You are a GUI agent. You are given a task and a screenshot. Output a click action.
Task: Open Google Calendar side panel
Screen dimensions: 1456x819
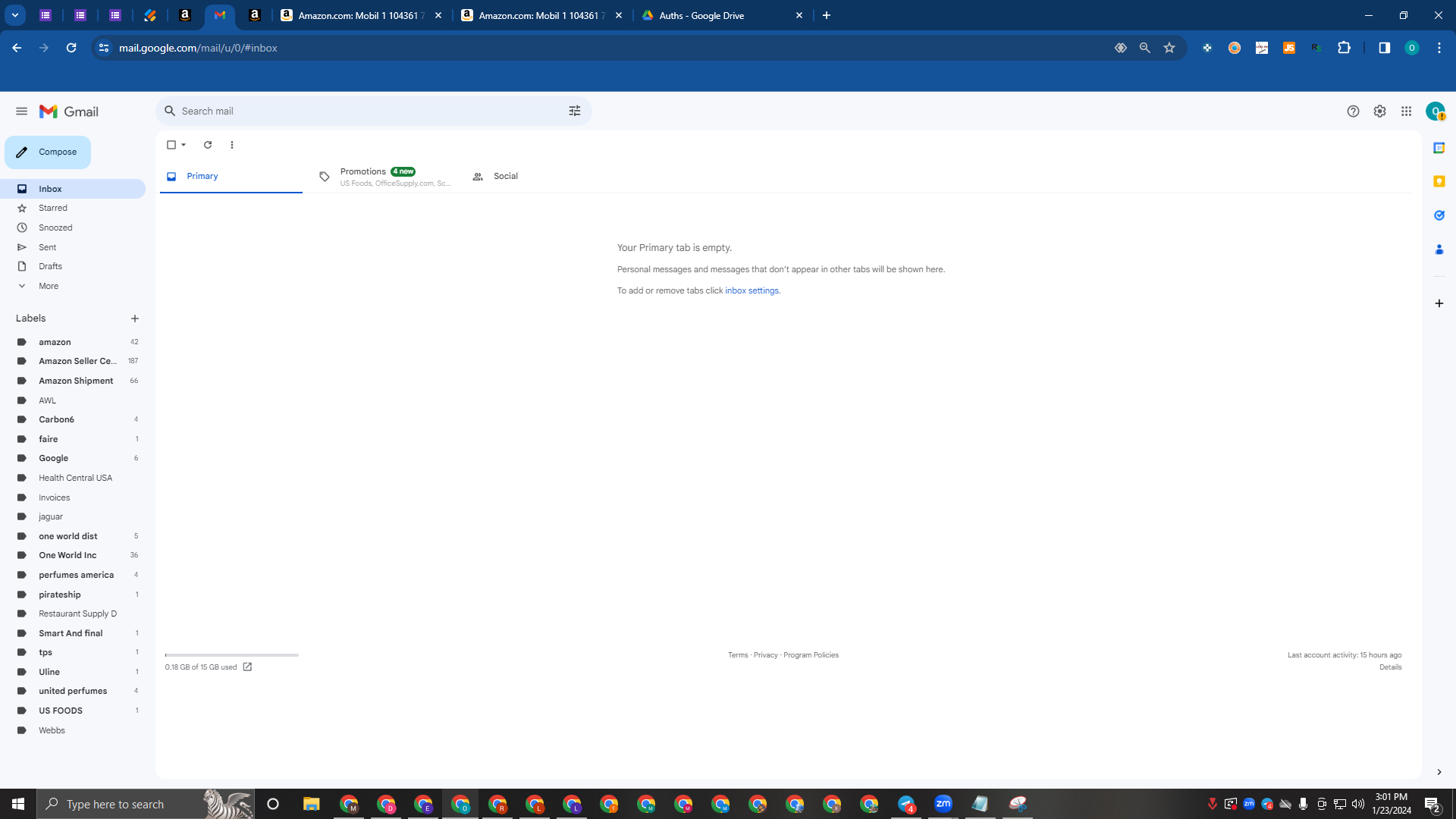pos(1439,148)
